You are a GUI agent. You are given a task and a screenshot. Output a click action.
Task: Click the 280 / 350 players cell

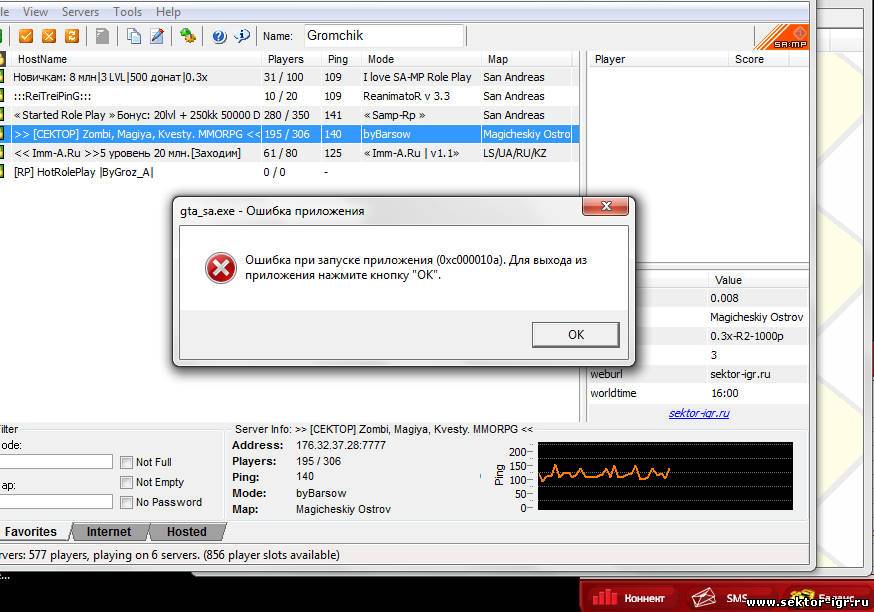[287, 115]
